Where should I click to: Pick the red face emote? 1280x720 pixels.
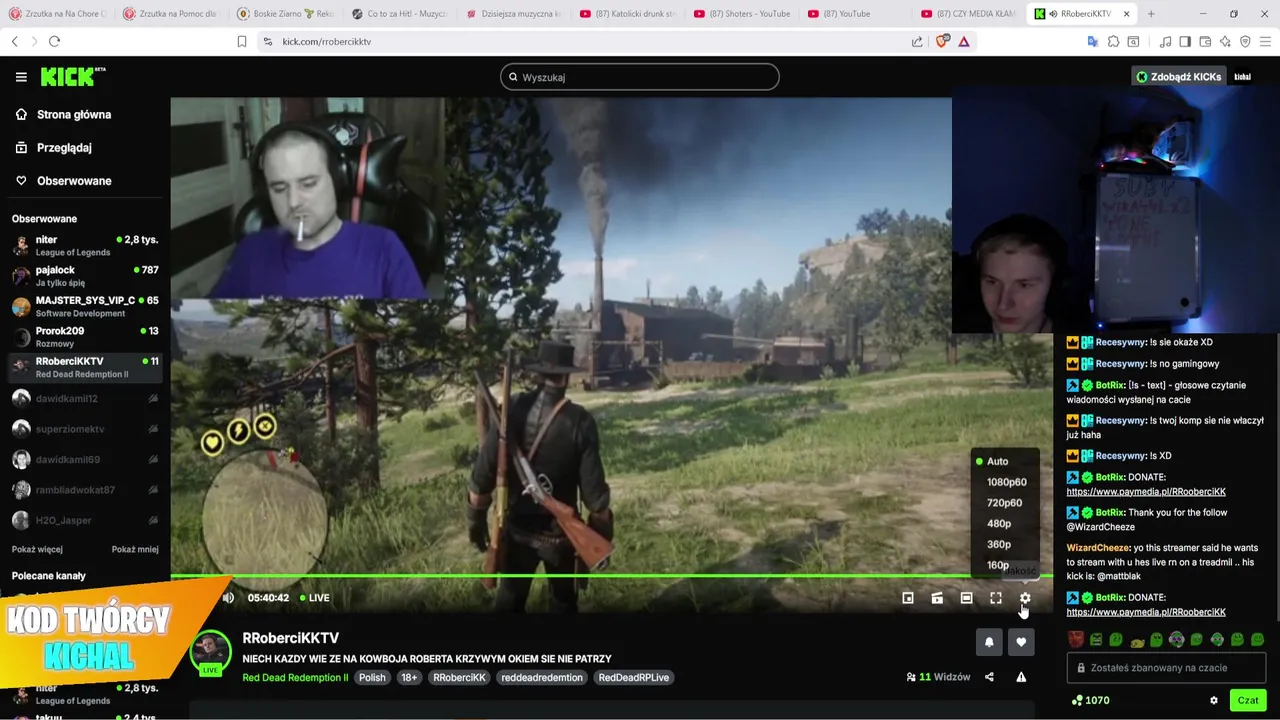tap(1075, 639)
